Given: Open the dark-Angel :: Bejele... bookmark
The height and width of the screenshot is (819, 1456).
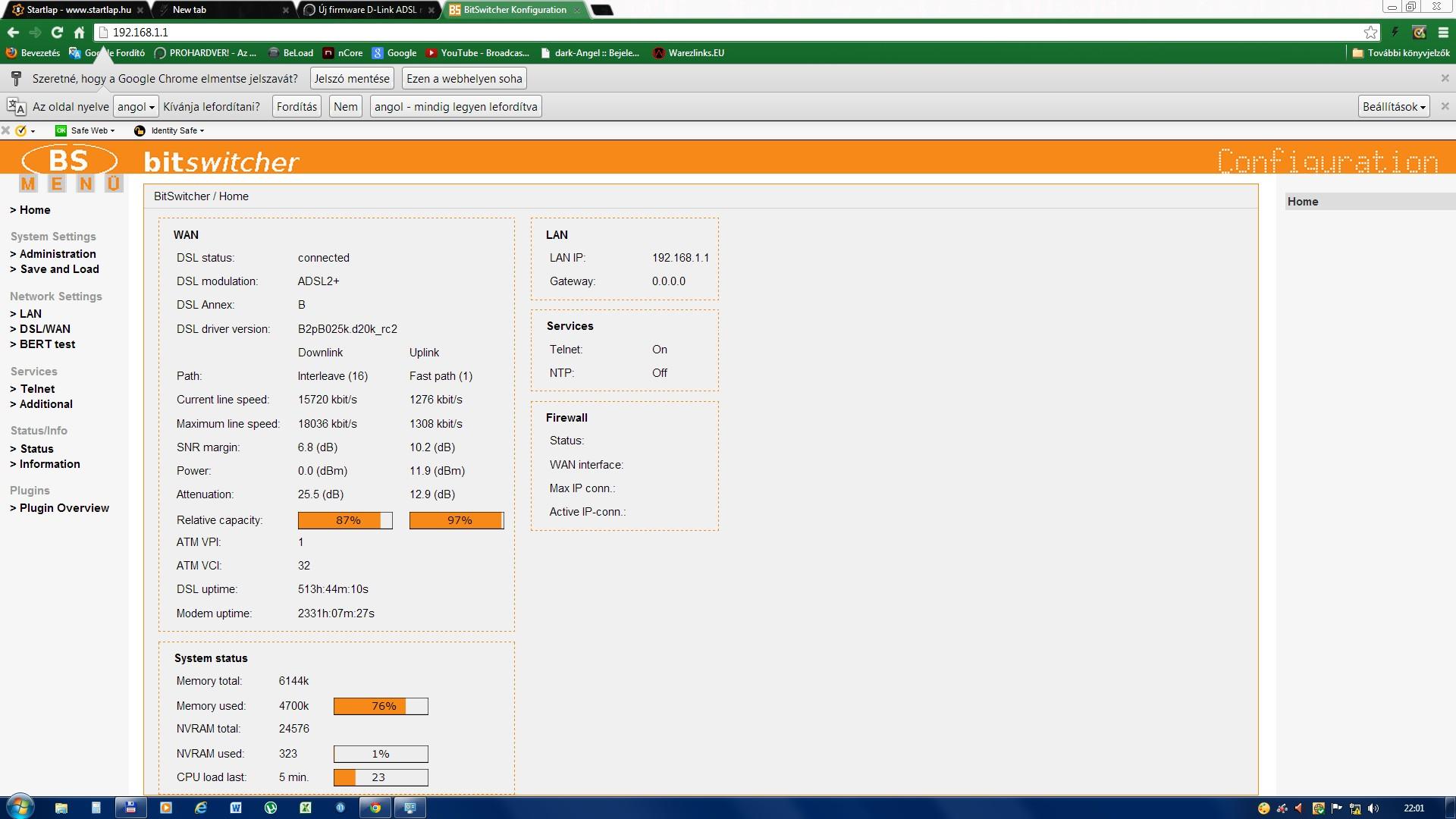Looking at the screenshot, I should 590,53.
